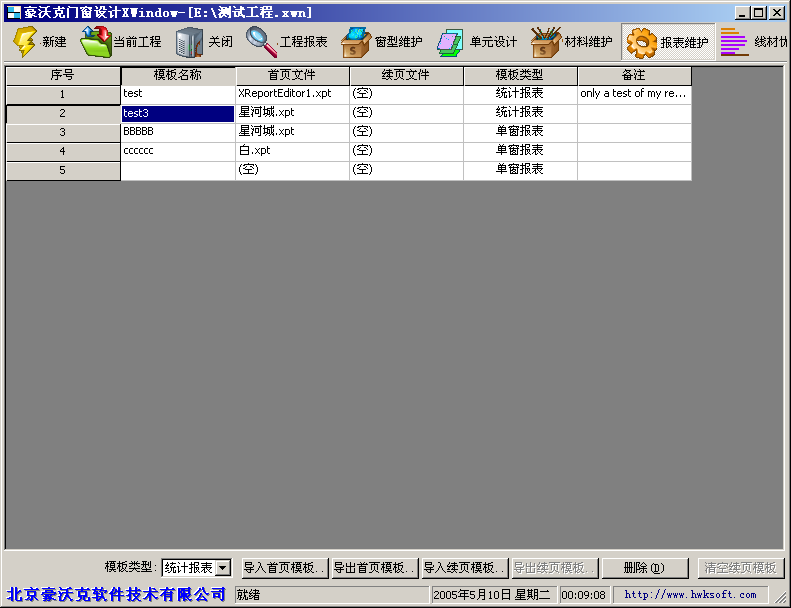Click the date 2005年5月10日 星期二 in status bar
791x608 pixels.
[494, 595]
